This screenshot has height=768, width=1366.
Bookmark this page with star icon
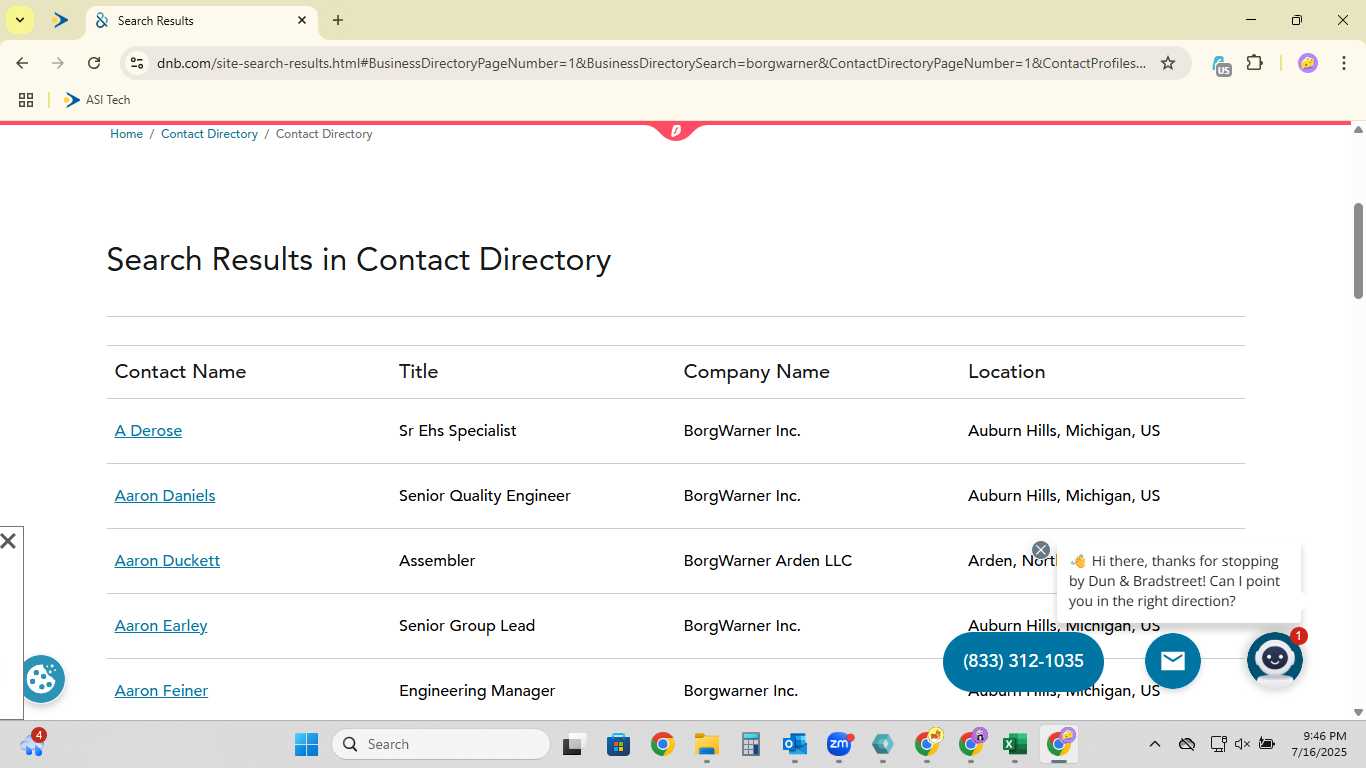1168,63
